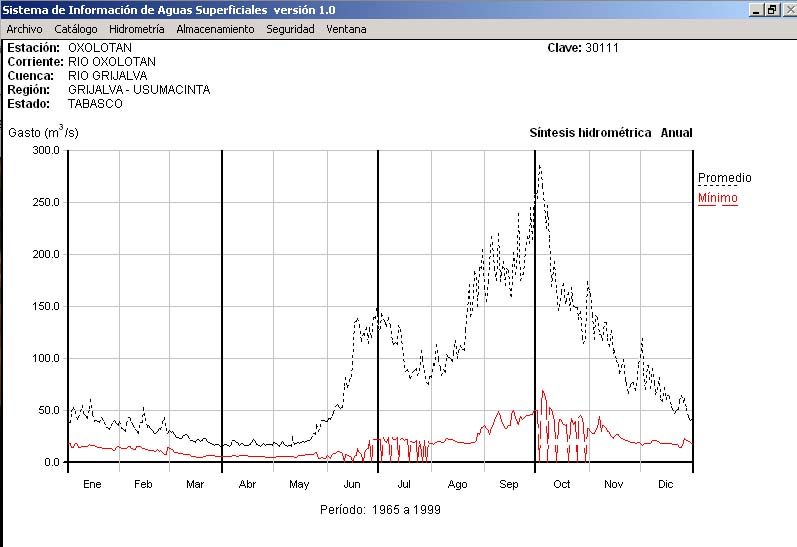The image size is (797, 547).
Task: Click the Ene month label on axis
Action: (x=92, y=484)
